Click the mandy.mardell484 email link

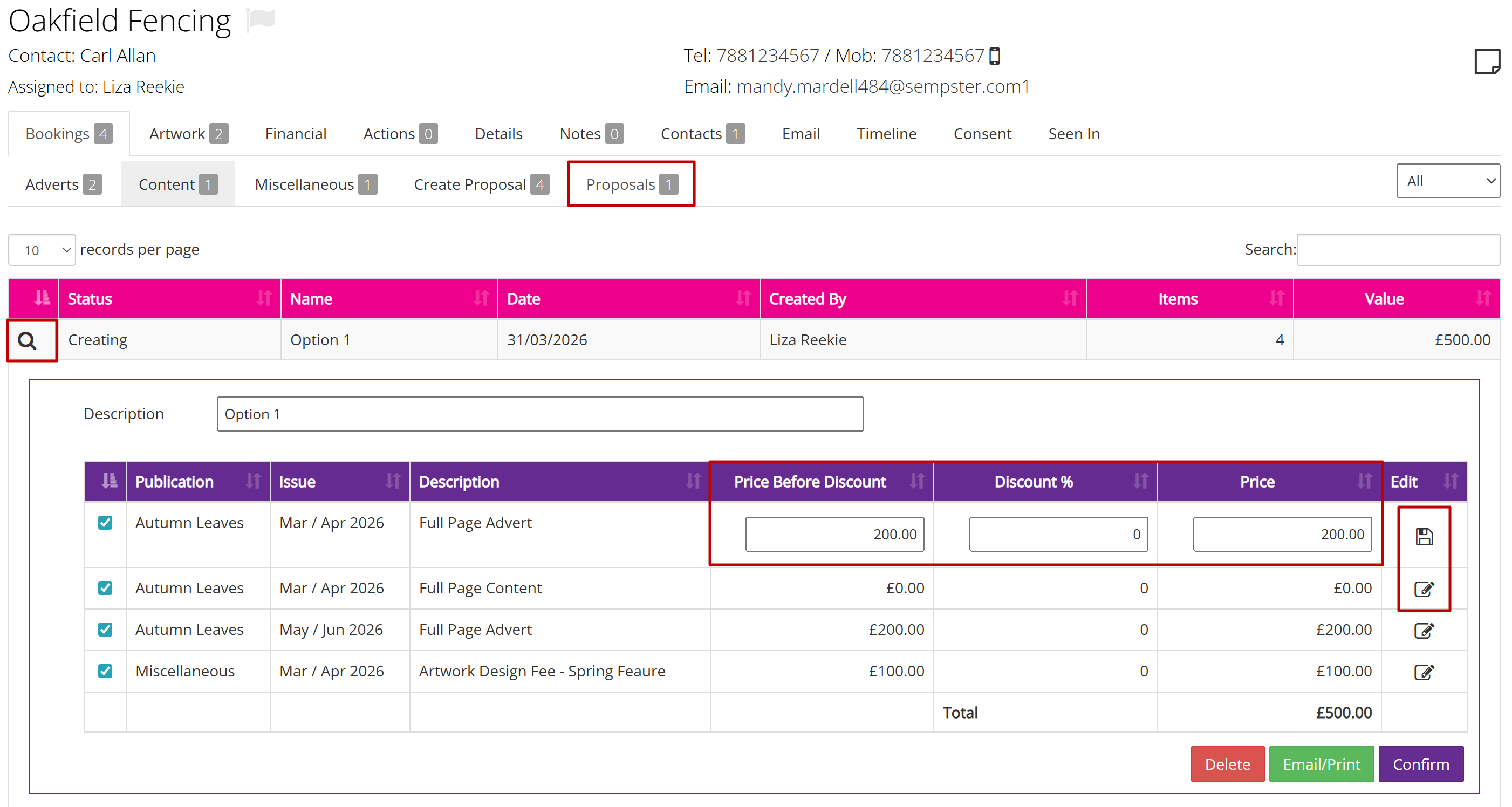coord(883,86)
